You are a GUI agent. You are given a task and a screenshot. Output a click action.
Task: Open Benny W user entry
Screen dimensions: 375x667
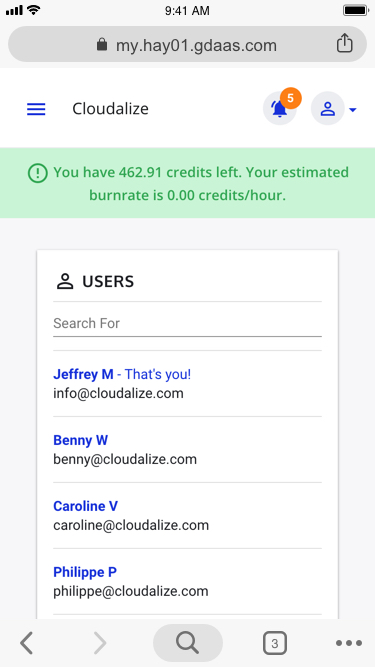pos(80,440)
